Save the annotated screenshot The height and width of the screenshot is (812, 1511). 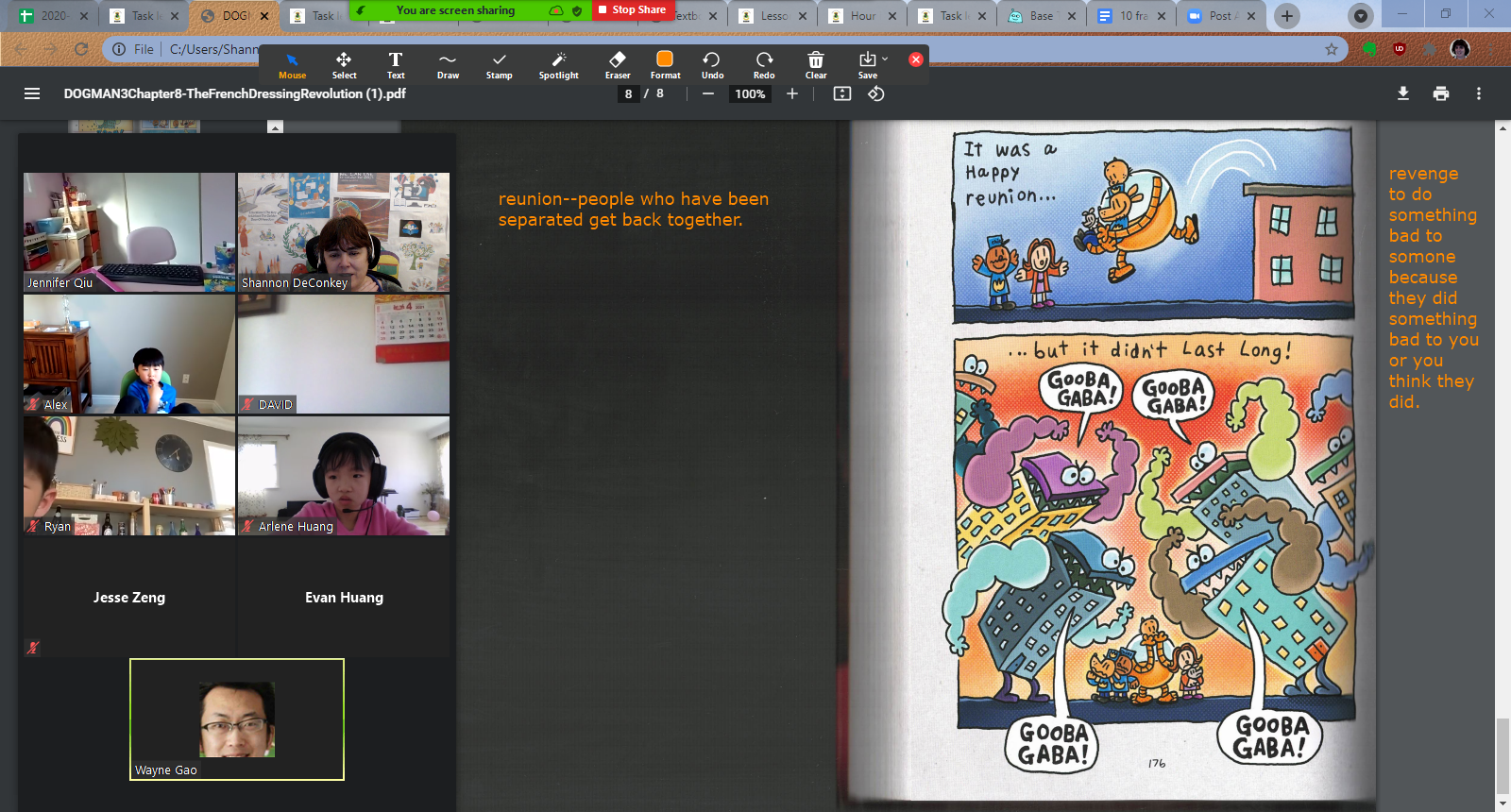click(867, 65)
